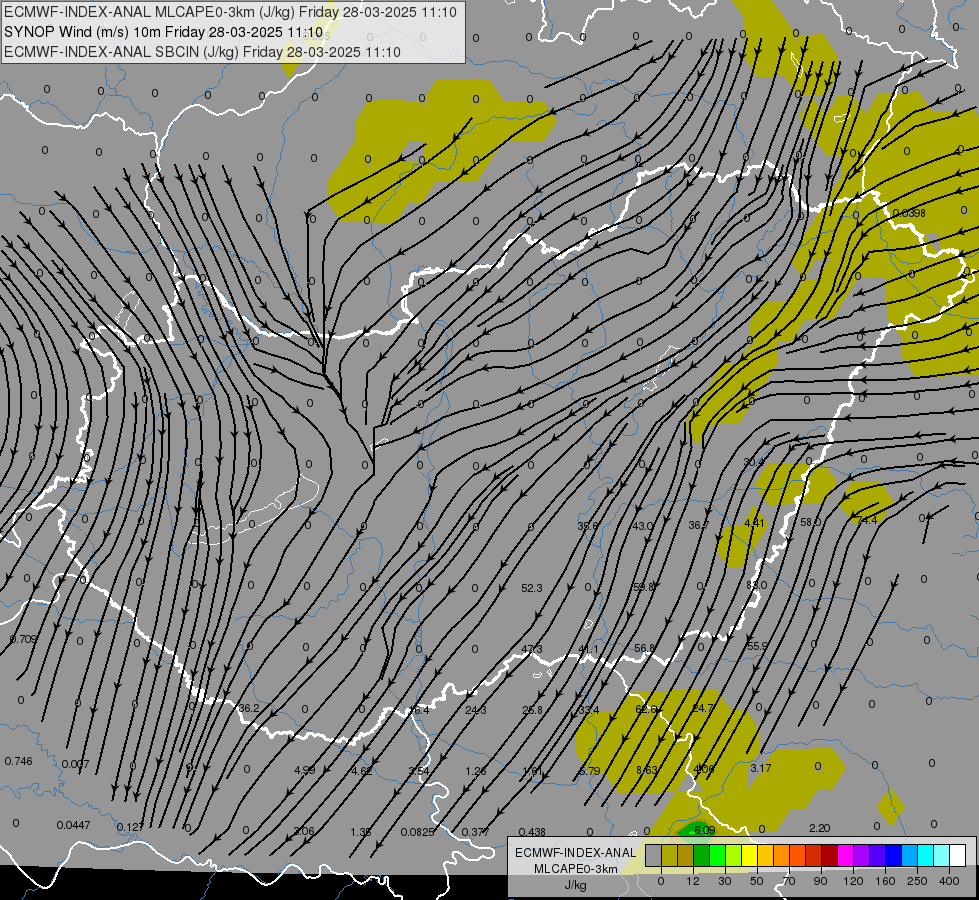The width and height of the screenshot is (979, 900).
Task: Click the grid value 56.8
Action: pyautogui.click(x=644, y=648)
